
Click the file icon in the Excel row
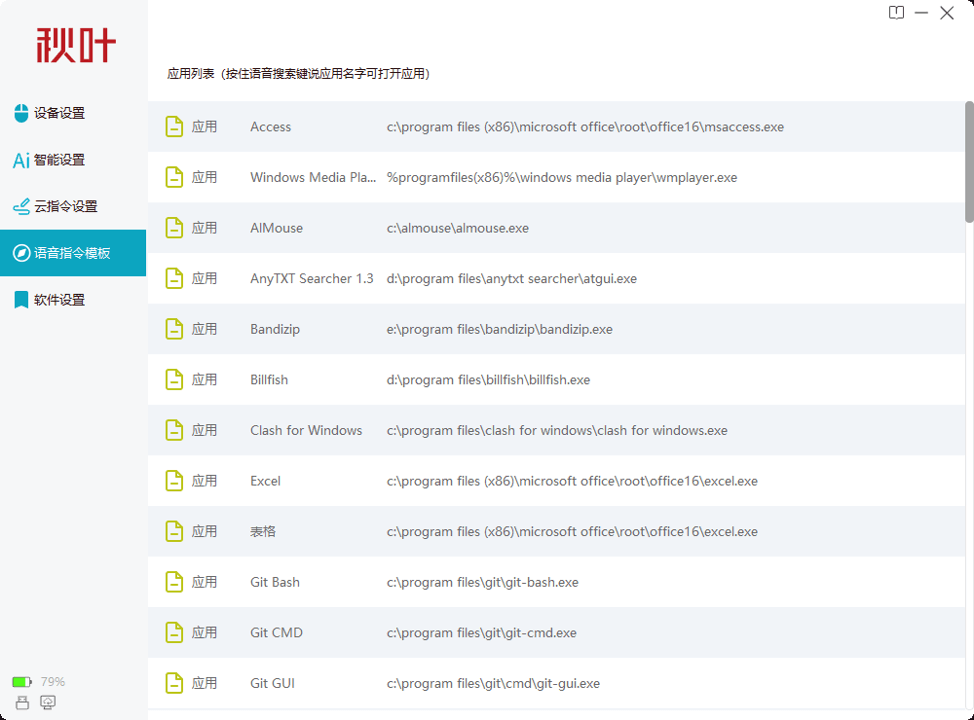174,481
